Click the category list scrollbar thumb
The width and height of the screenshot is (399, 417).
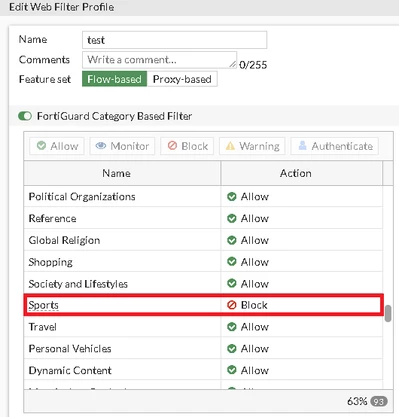pyautogui.click(x=388, y=313)
